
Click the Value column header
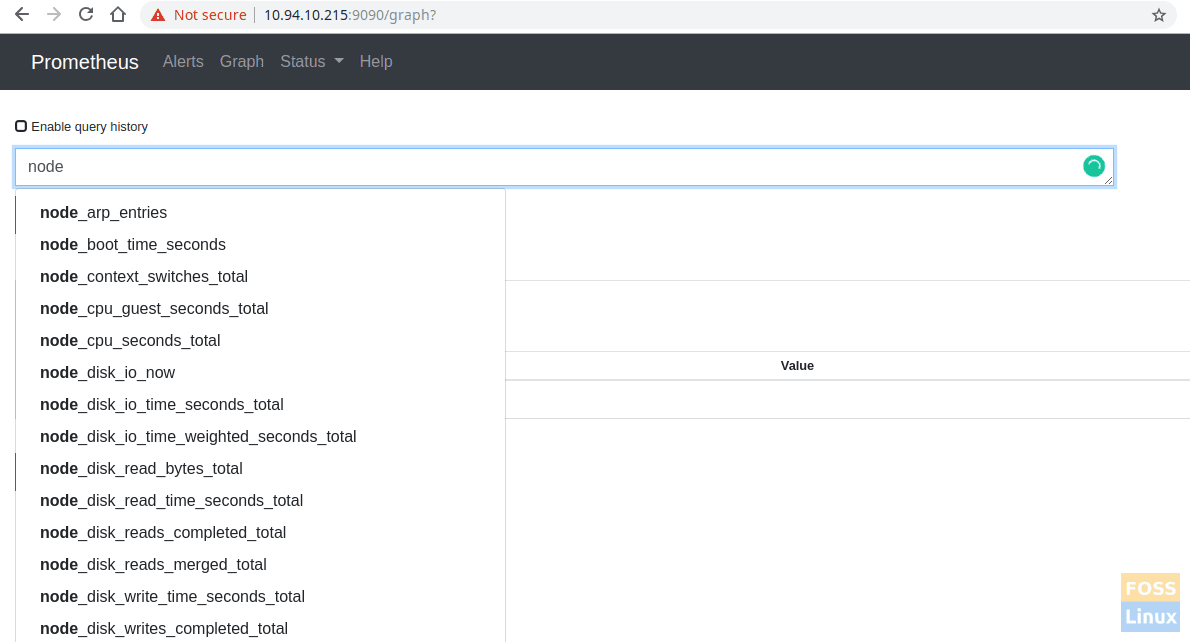coord(797,365)
